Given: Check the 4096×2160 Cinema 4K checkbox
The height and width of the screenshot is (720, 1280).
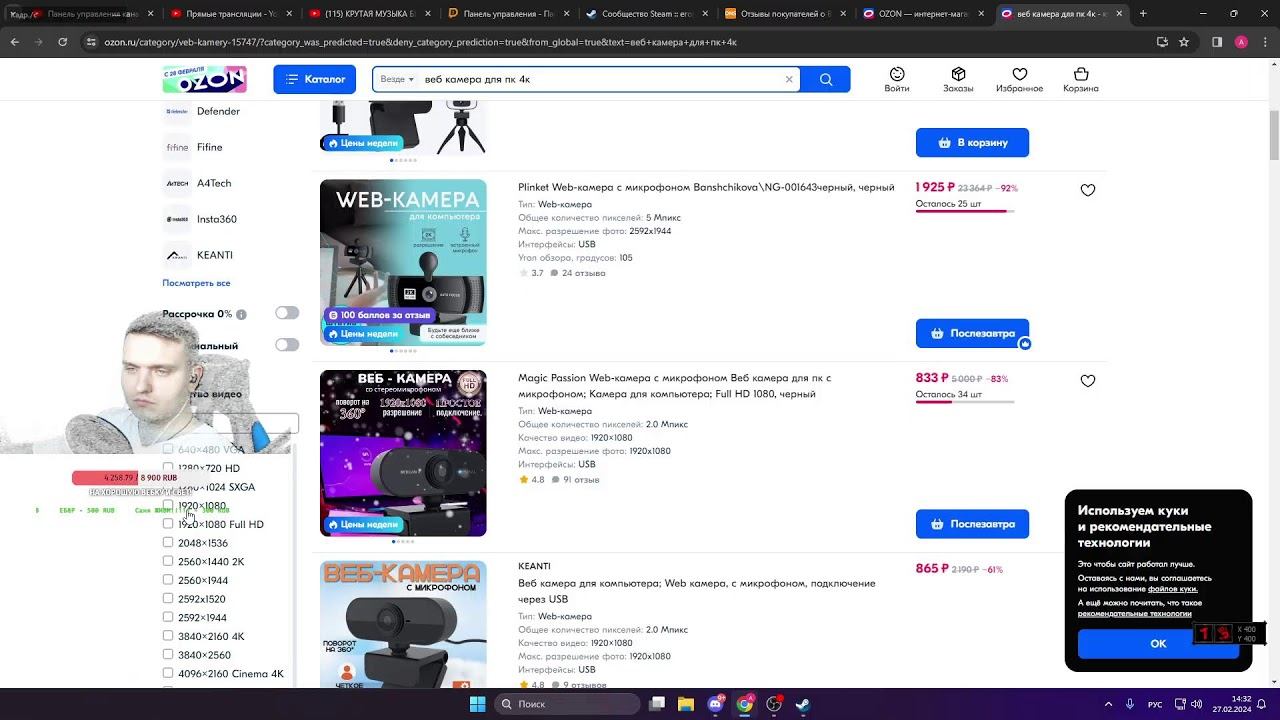Looking at the screenshot, I should [x=168, y=673].
